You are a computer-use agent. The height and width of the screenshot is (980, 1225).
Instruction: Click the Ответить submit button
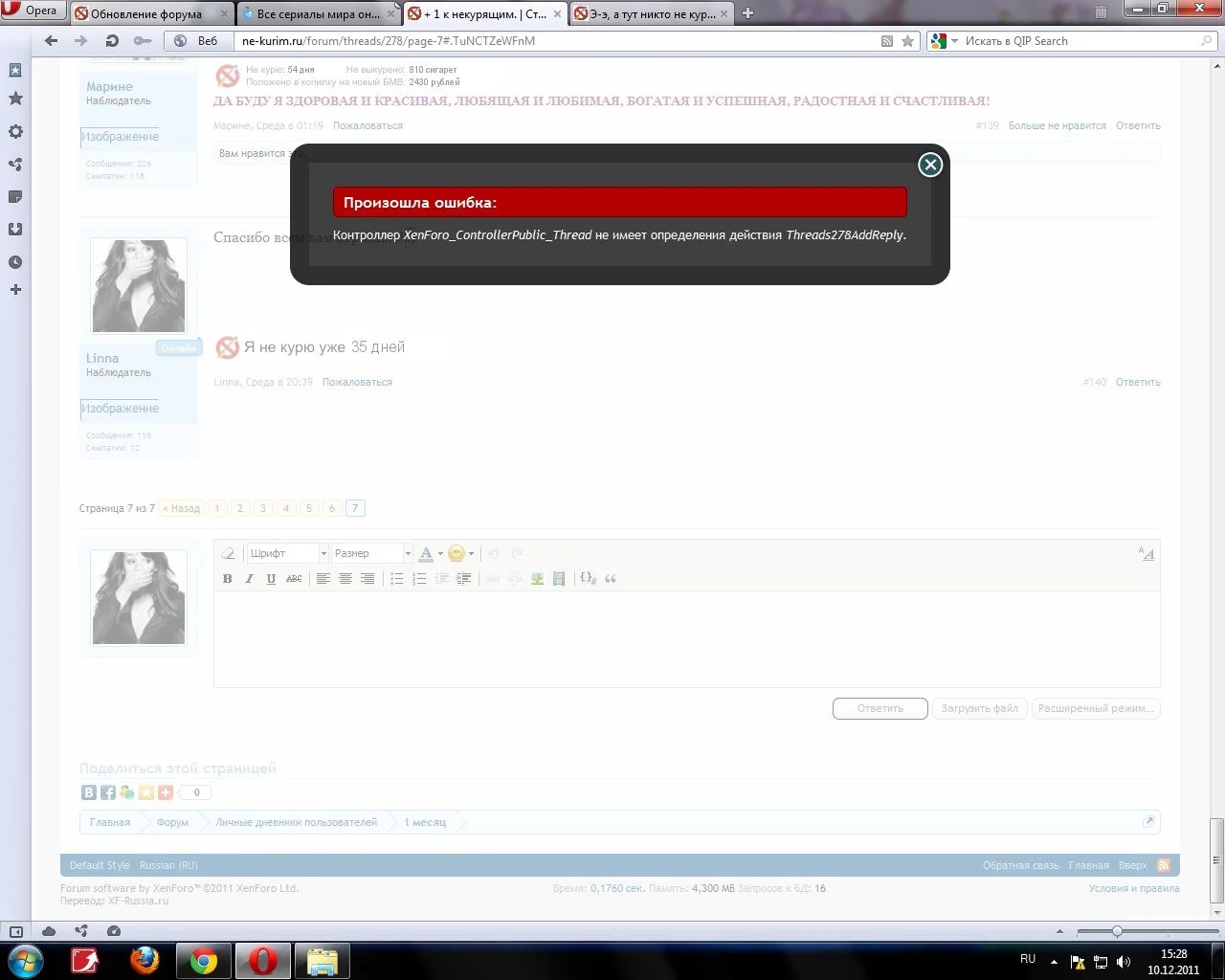point(880,708)
